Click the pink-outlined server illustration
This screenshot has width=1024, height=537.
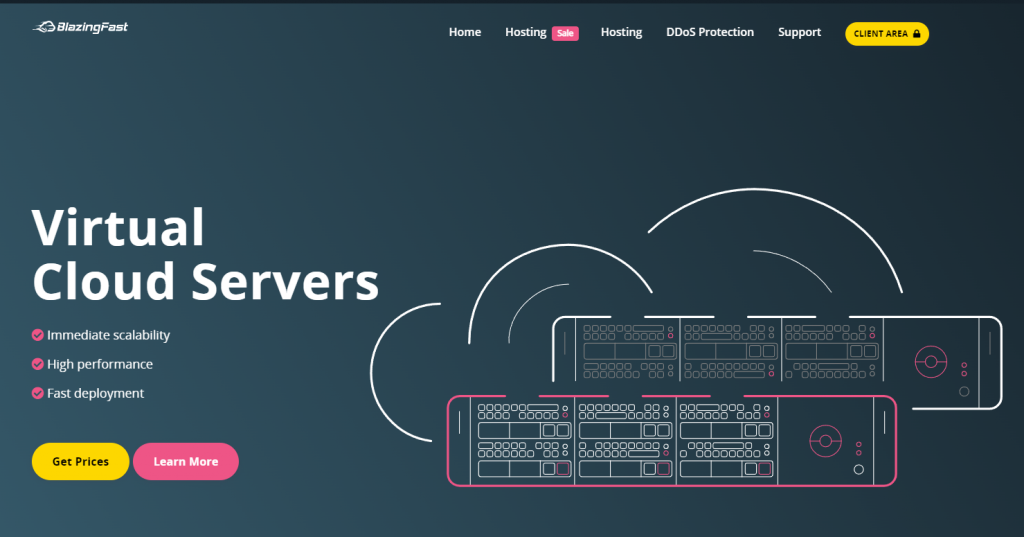click(672, 441)
